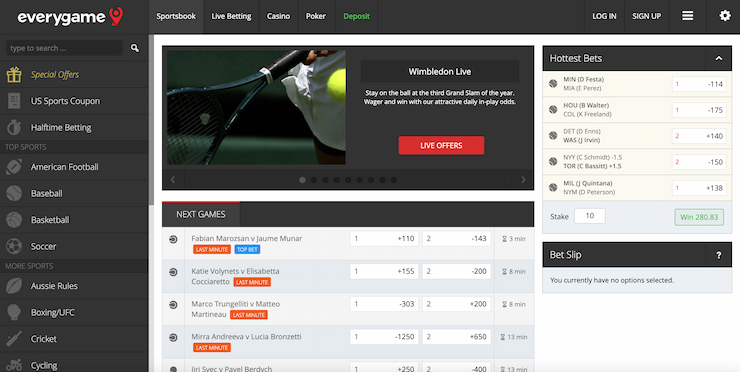The image size is (740, 372).
Task: Open the Special Offers link
Action: pyautogui.click(x=55, y=75)
